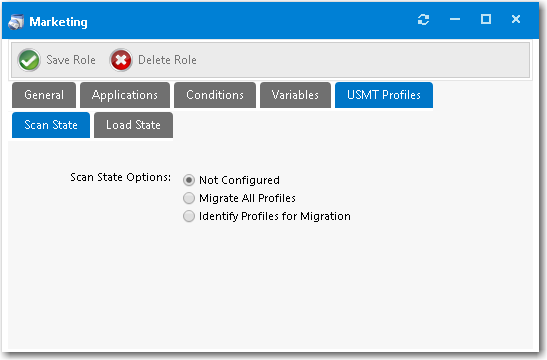
Task: Switch to the General tab
Action: (44, 95)
